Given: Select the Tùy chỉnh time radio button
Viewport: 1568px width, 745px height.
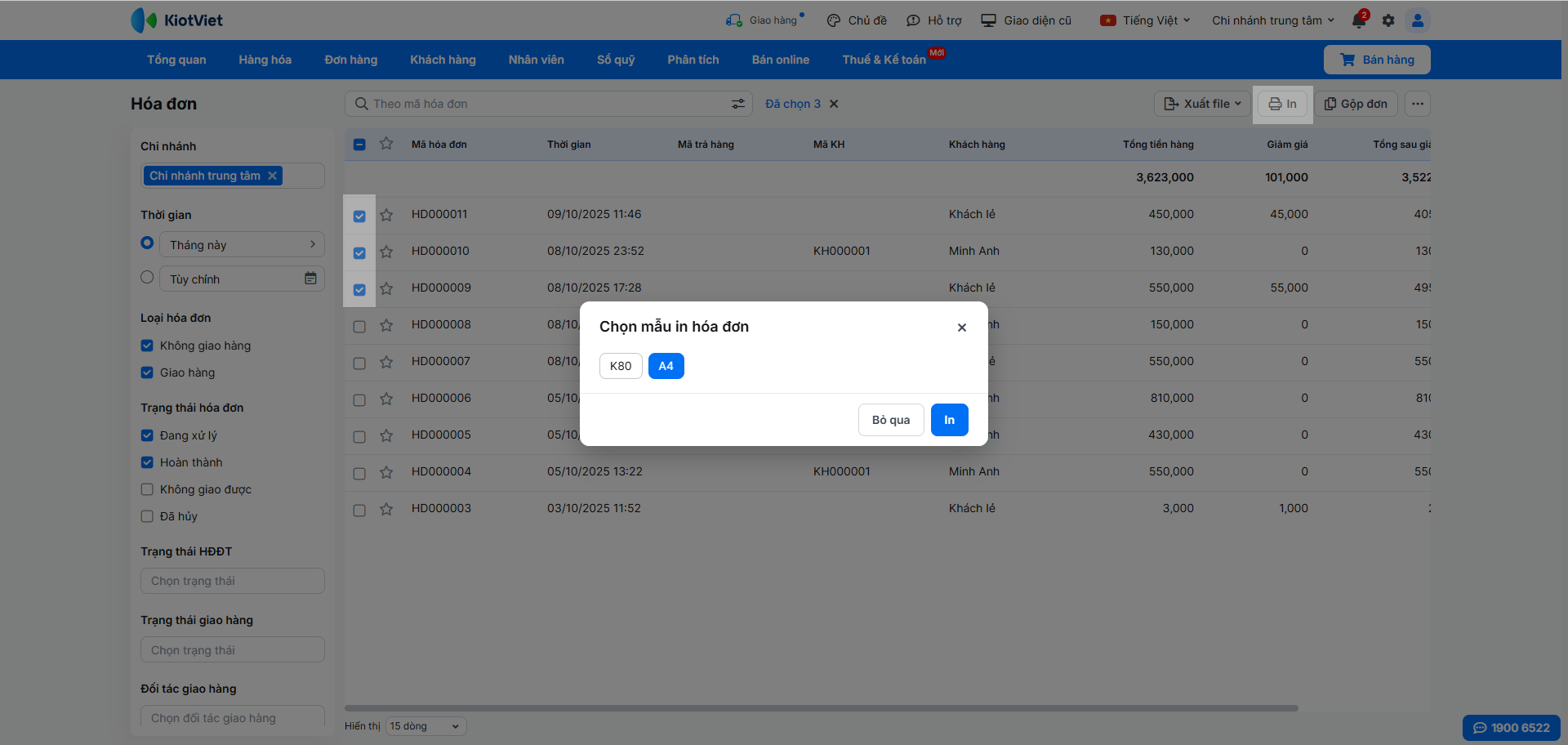Looking at the screenshot, I should click(x=147, y=278).
